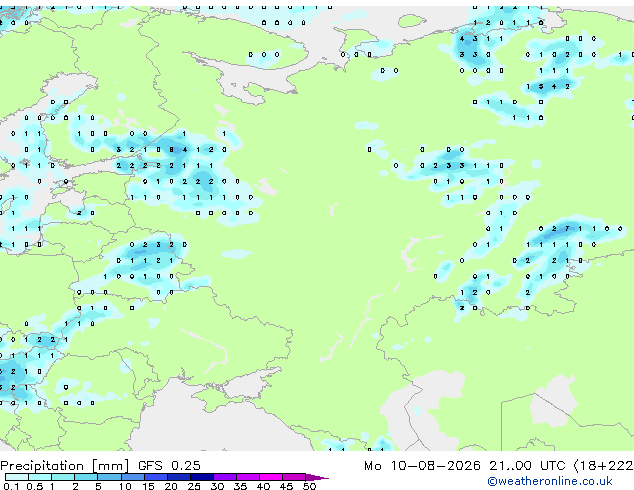Click the purple arrow at legend end

pos(317,477)
